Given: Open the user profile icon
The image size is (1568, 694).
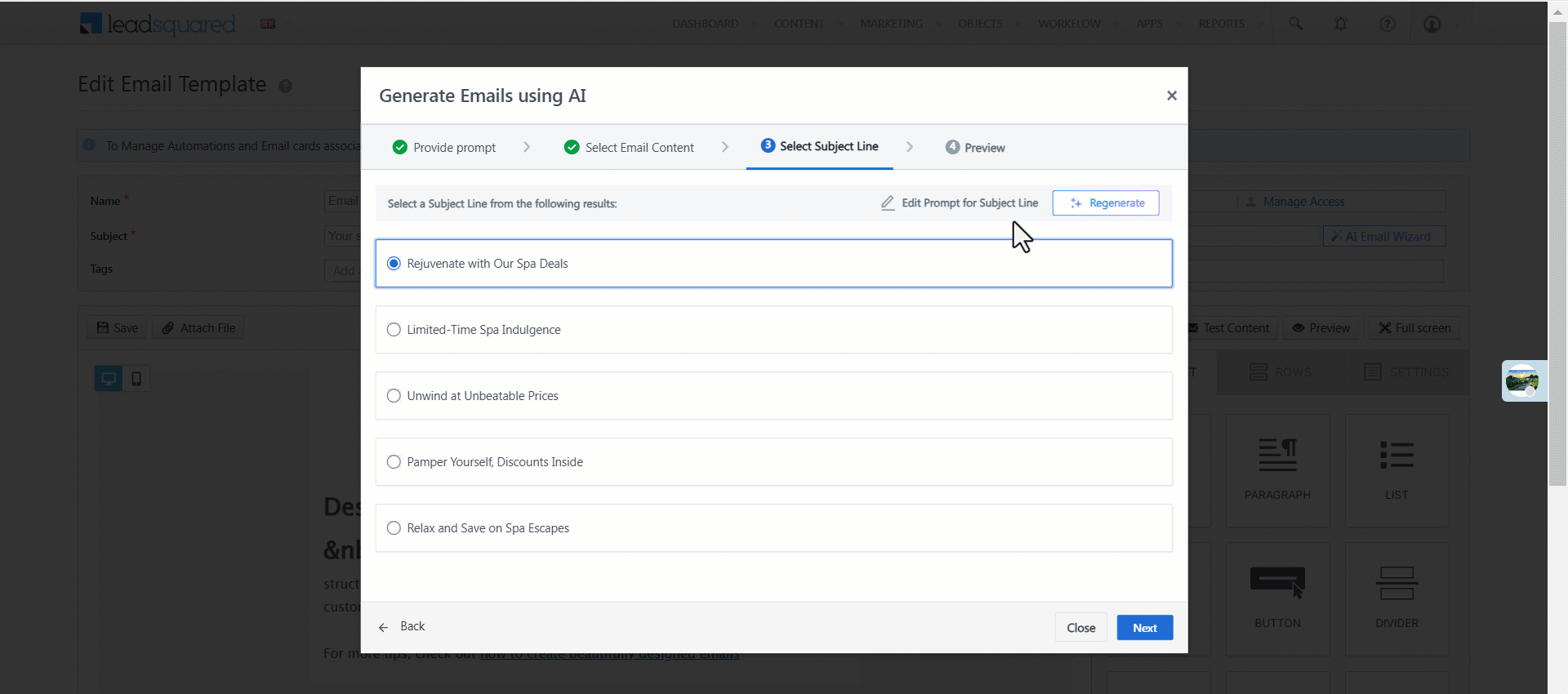Looking at the screenshot, I should pos(1432,24).
